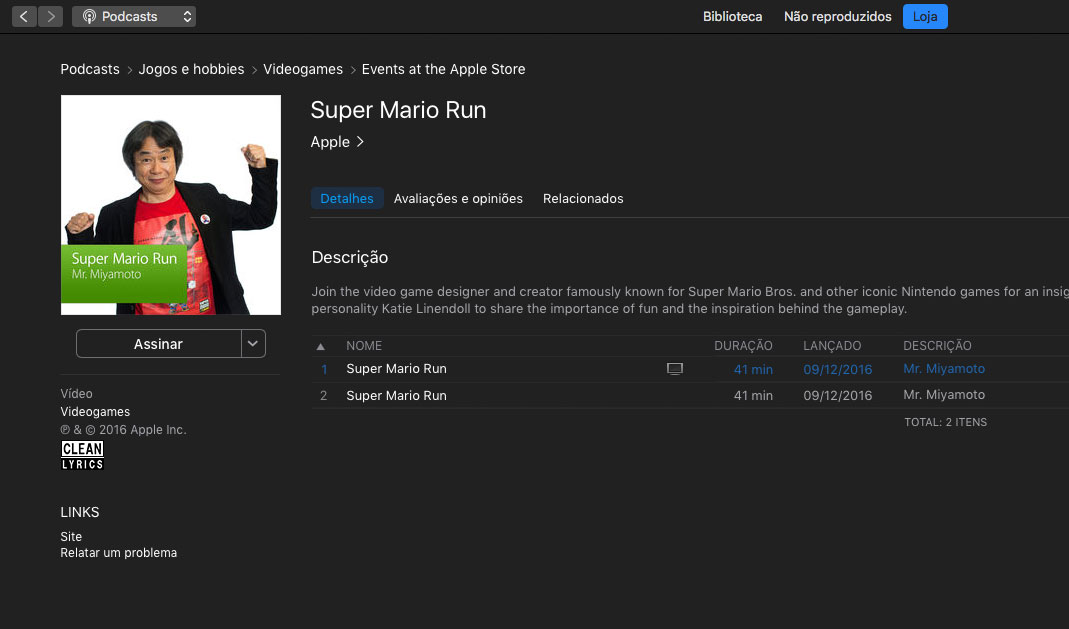This screenshot has width=1069, height=629.
Task: Switch to the Biblioteca tab
Action: coord(732,16)
